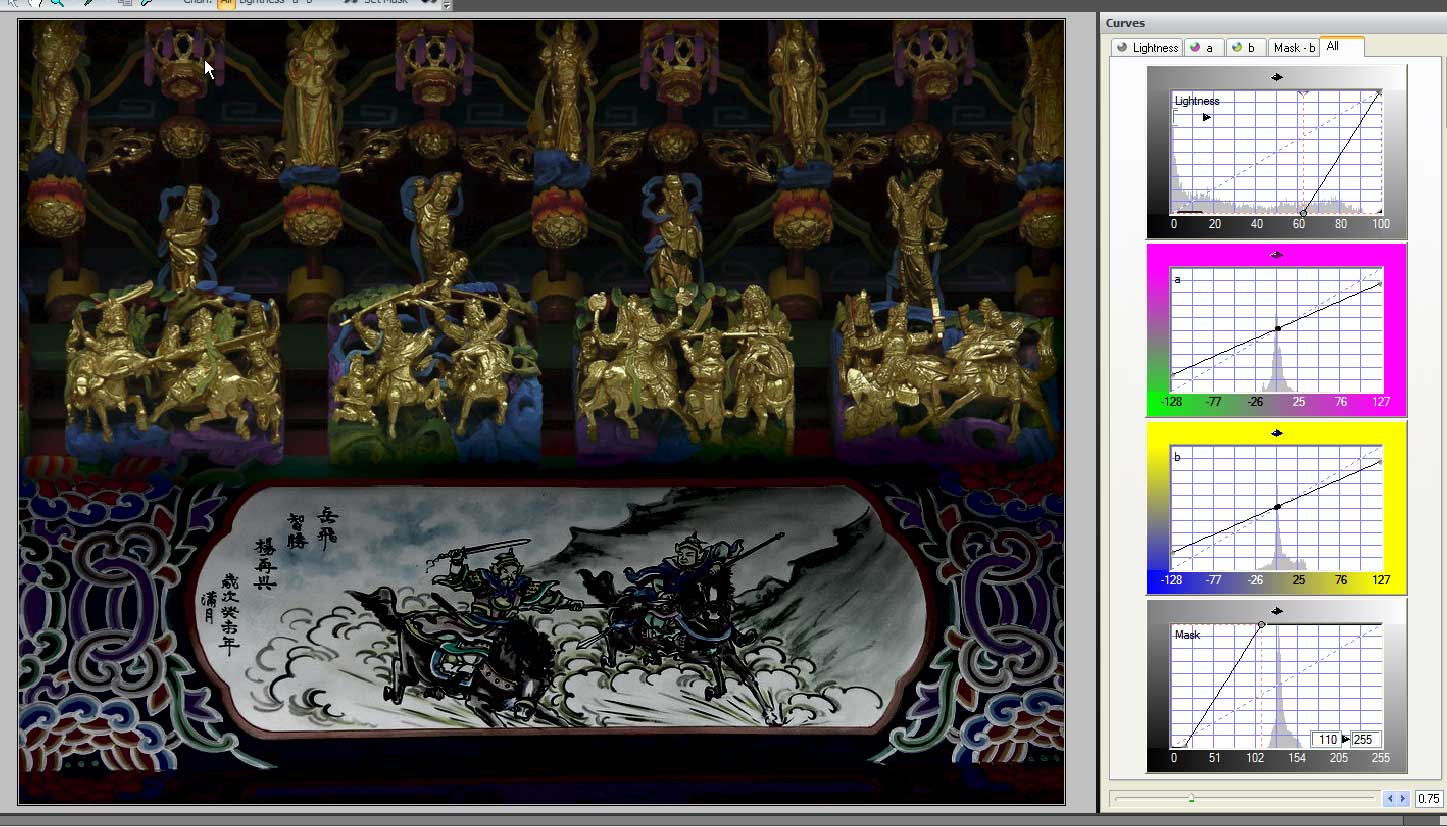
Task: Click the temple image preview canvas
Action: 541,411
